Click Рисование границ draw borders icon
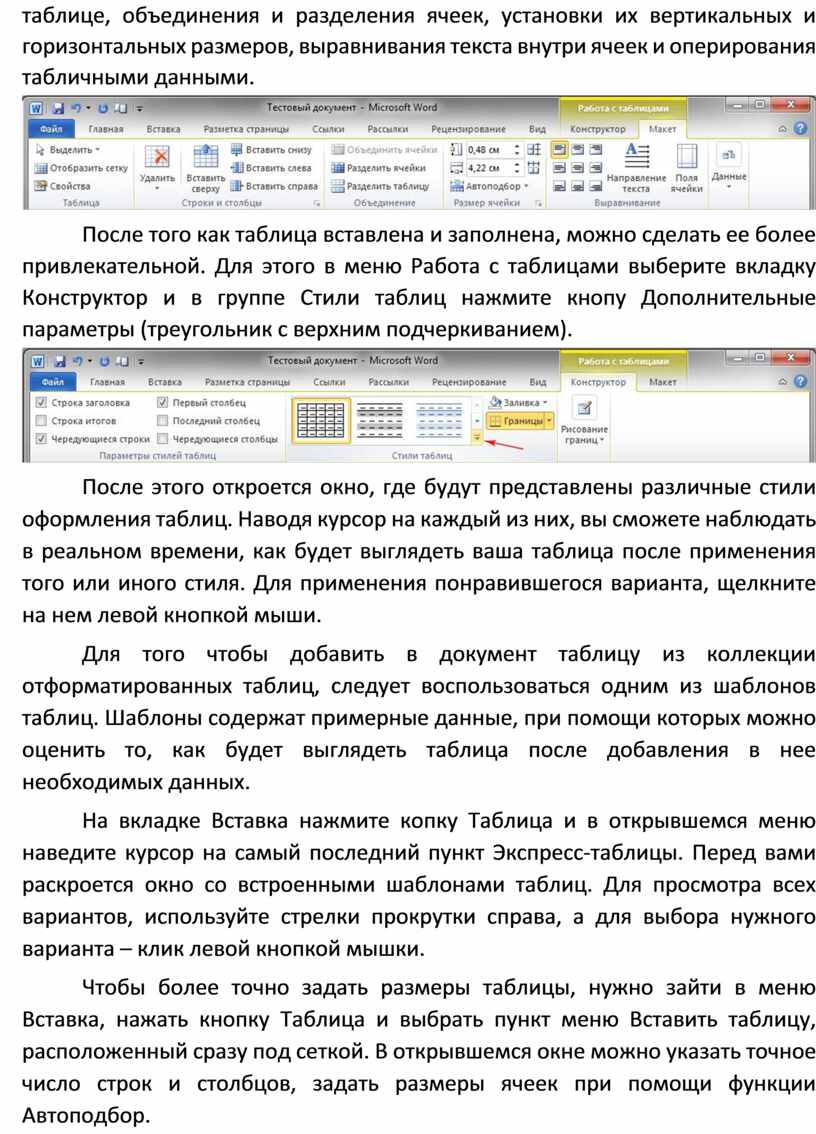This screenshot has height=1134, width=816. 585,407
